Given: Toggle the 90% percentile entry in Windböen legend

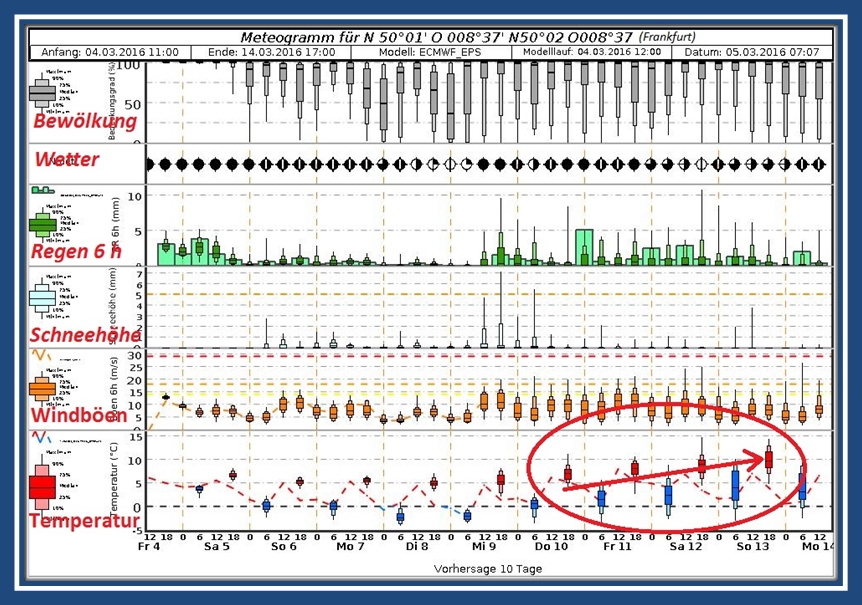Looking at the screenshot, I should pyautogui.click(x=58, y=377).
